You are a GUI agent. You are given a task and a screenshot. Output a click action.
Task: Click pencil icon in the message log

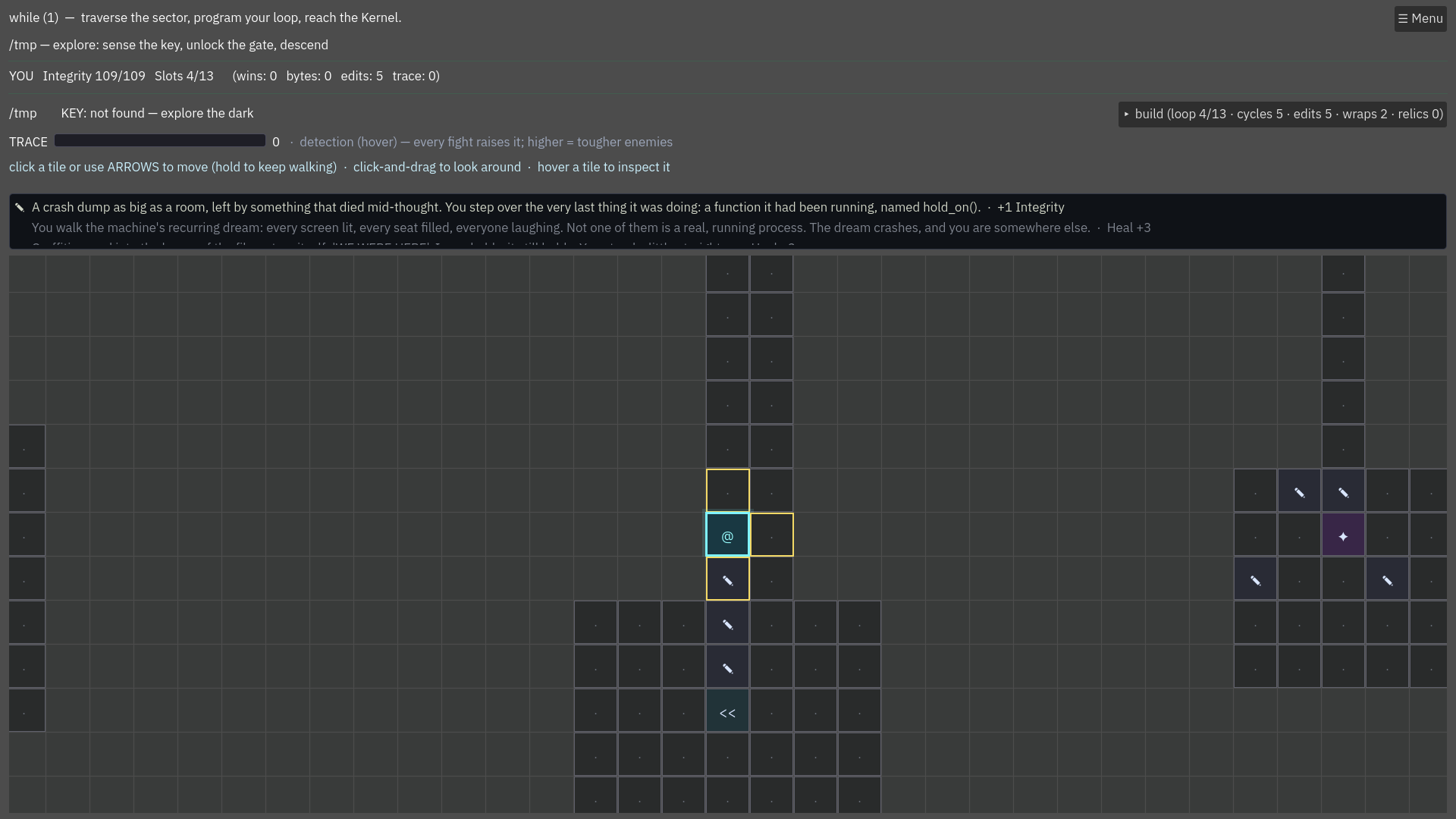point(20,207)
